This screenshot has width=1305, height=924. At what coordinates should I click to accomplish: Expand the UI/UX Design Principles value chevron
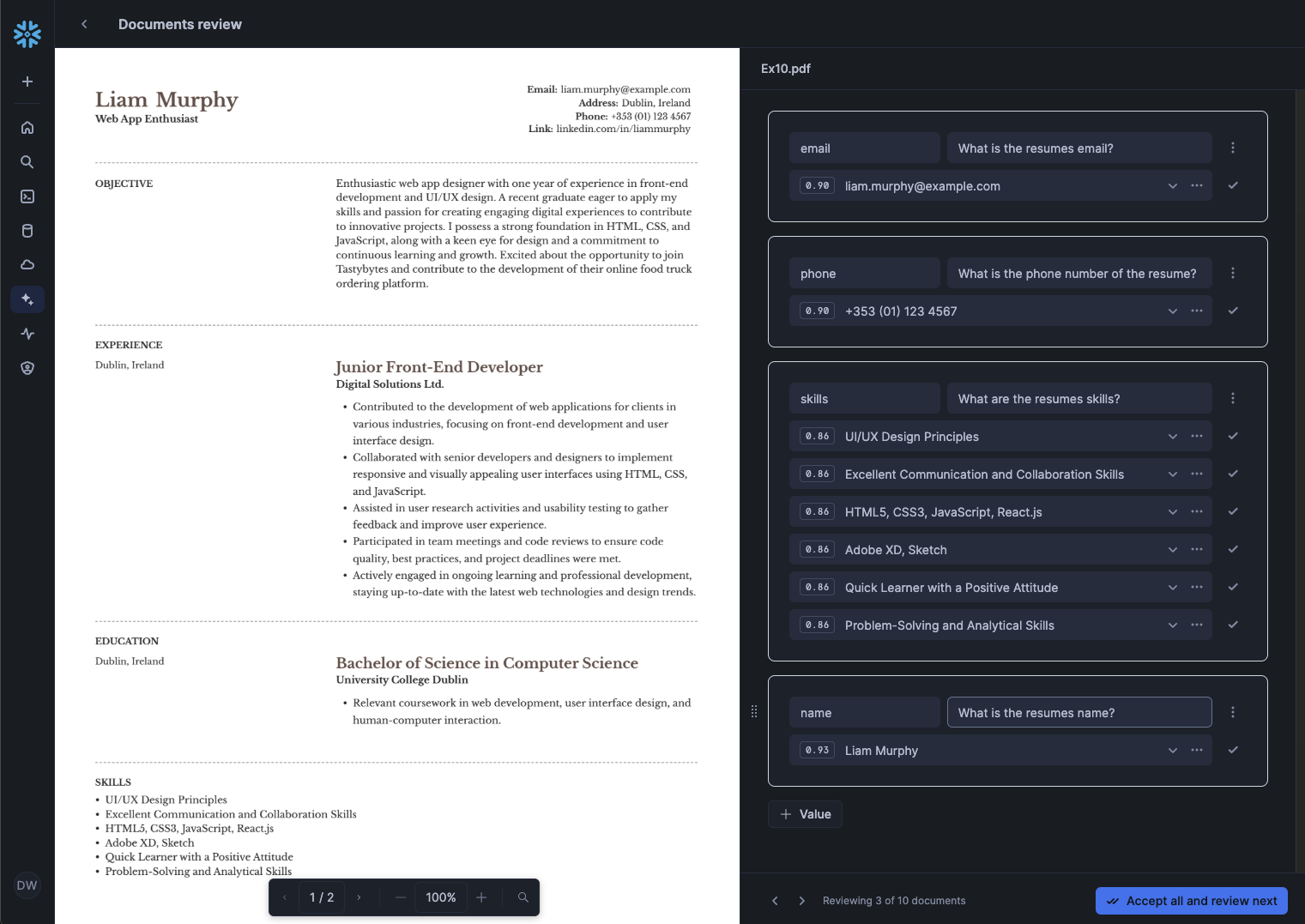(x=1172, y=436)
